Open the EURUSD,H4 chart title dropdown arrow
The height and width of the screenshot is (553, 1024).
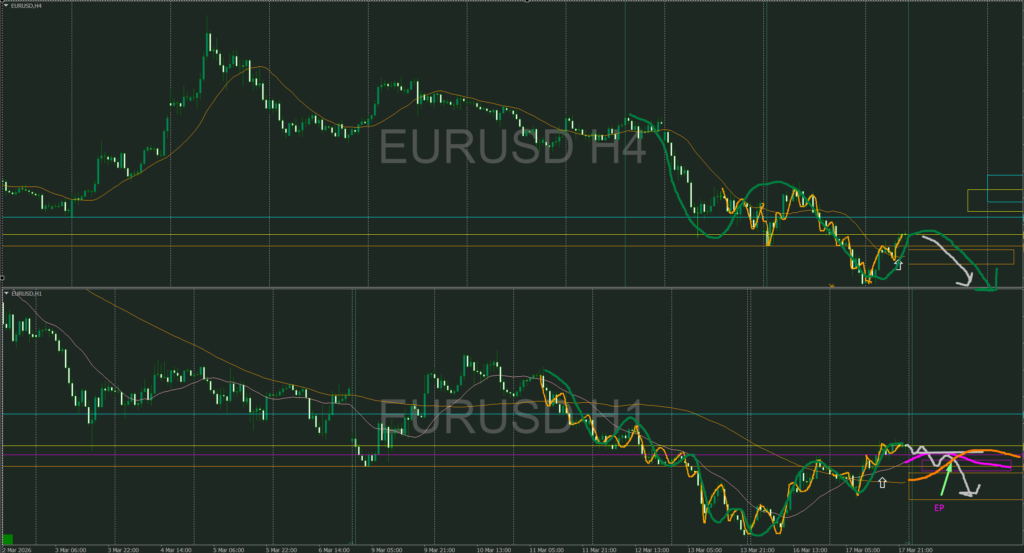pyautogui.click(x=6, y=5)
